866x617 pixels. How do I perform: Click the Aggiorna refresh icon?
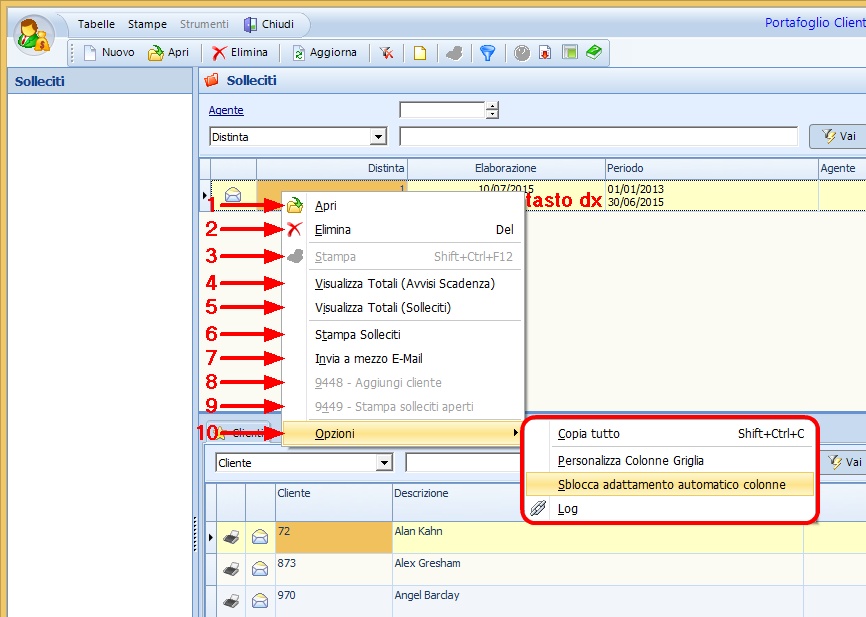(299, 53)
